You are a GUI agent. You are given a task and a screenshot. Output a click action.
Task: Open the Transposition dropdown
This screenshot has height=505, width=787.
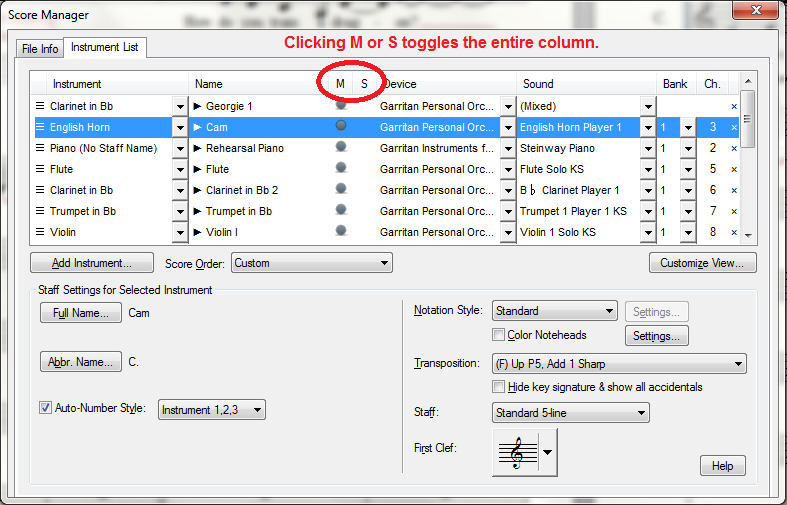619,364
